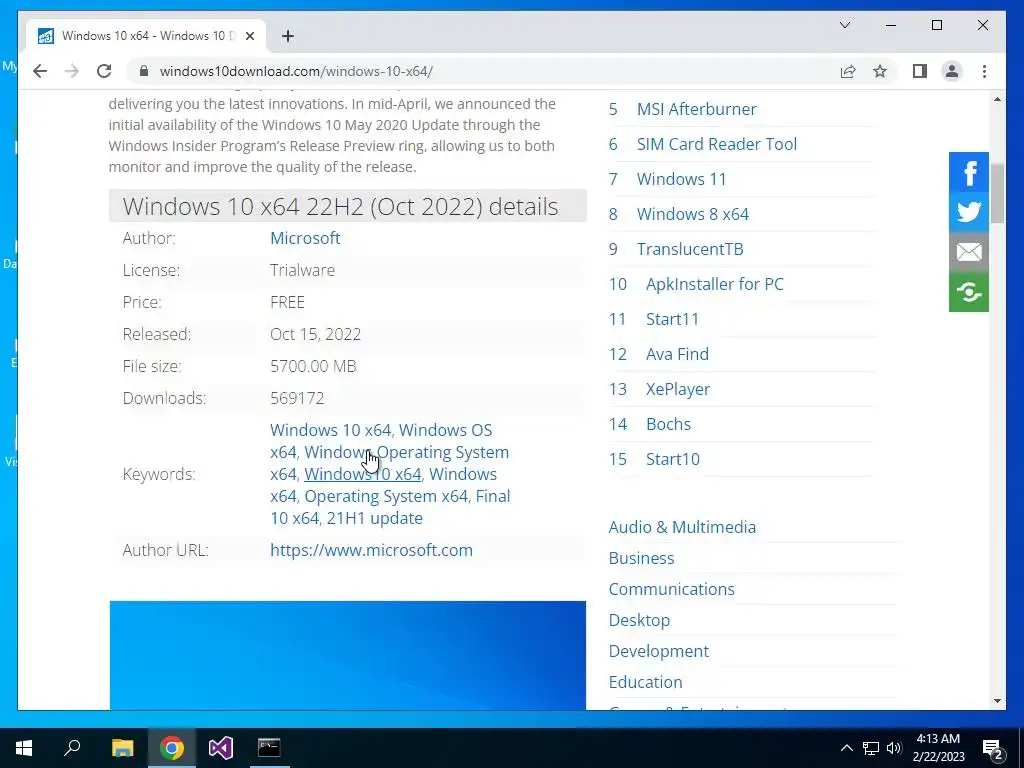Open SIM Card Reader Tool link
1024x768 pixels.
pyautogui.click(x=717, y=144)
